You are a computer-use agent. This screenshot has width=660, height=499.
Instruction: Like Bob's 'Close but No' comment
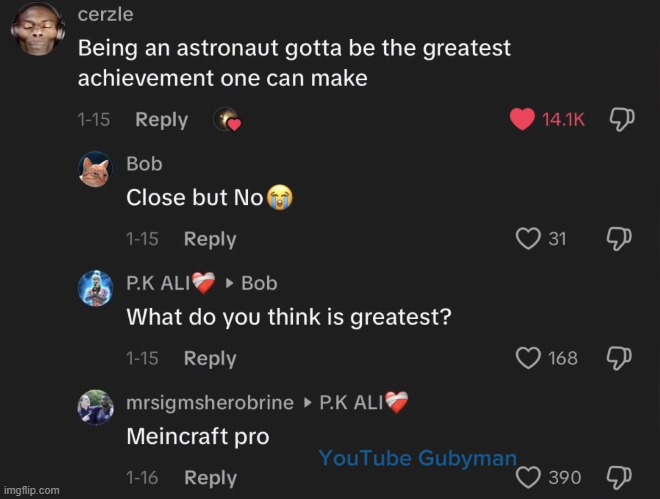tap(528, 239)
